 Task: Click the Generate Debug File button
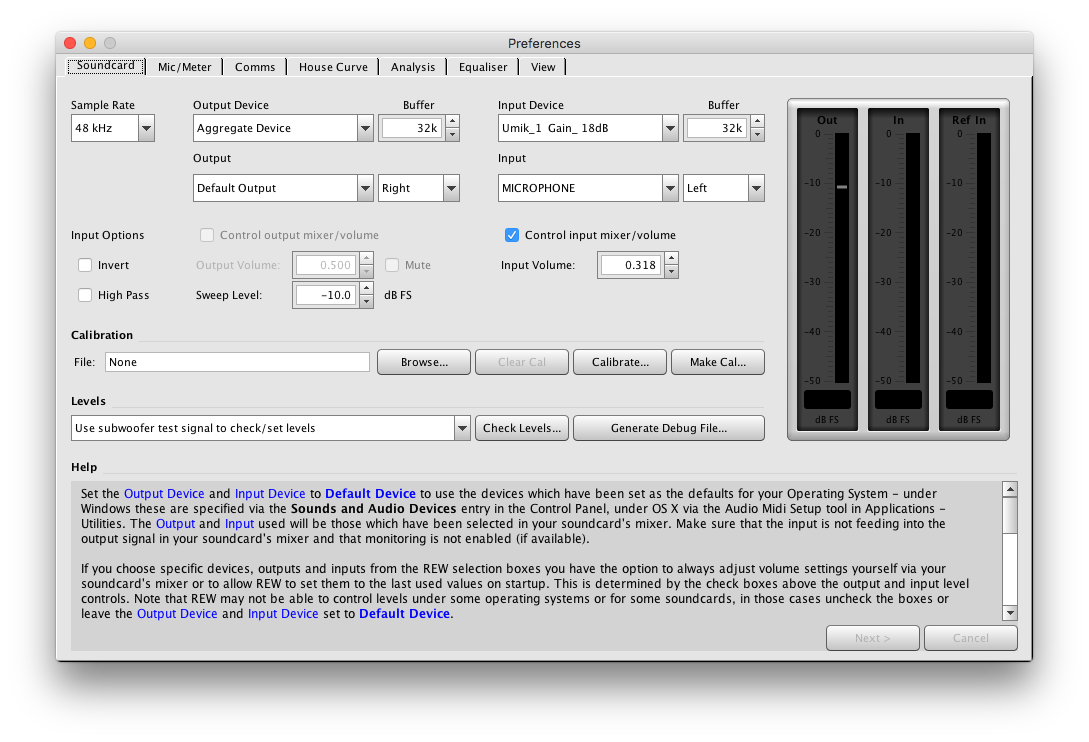668,427
